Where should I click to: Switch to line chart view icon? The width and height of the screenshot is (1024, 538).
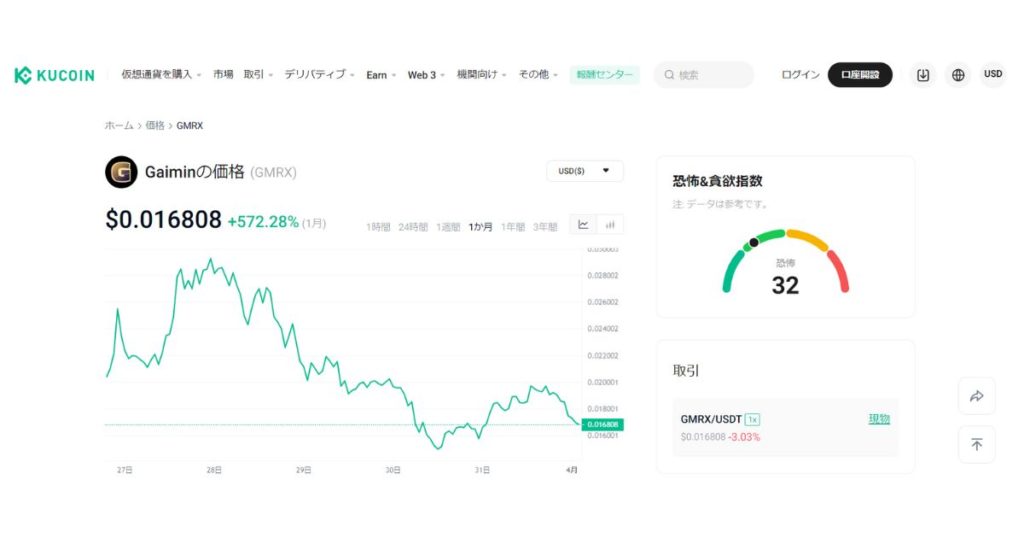coord(583,225)
